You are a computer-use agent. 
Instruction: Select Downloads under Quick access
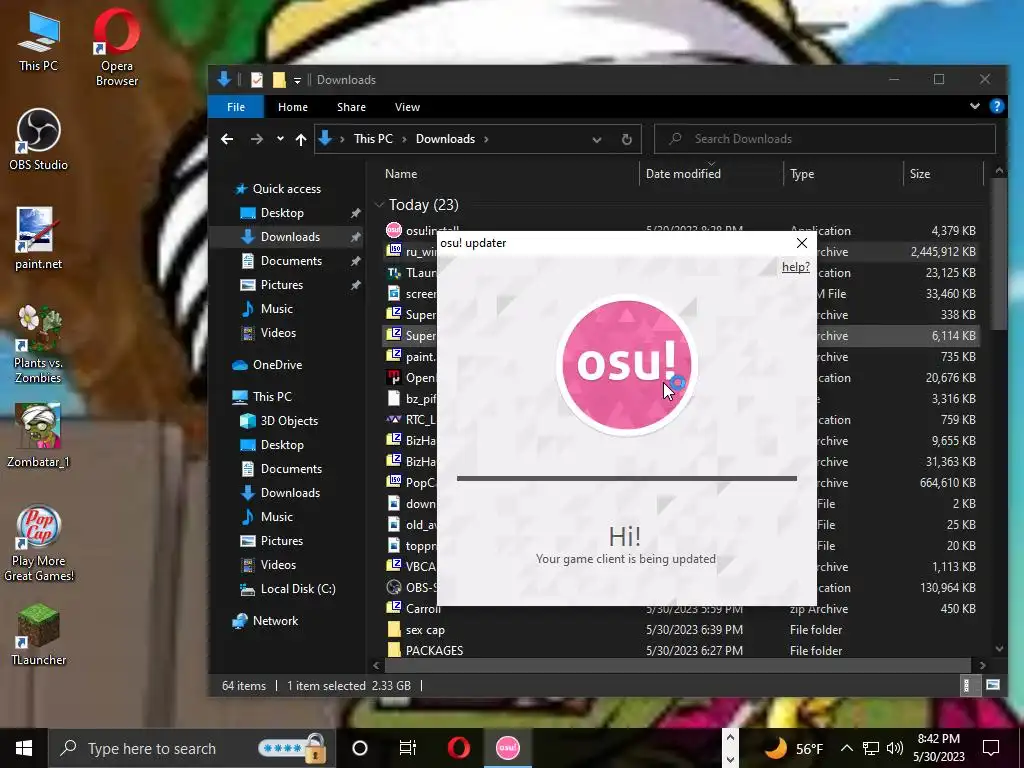coord(290,237)
